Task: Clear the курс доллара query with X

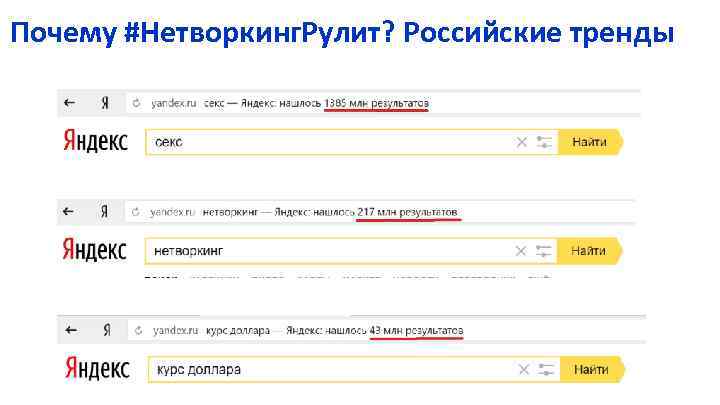Action: [x=523, y=370]
